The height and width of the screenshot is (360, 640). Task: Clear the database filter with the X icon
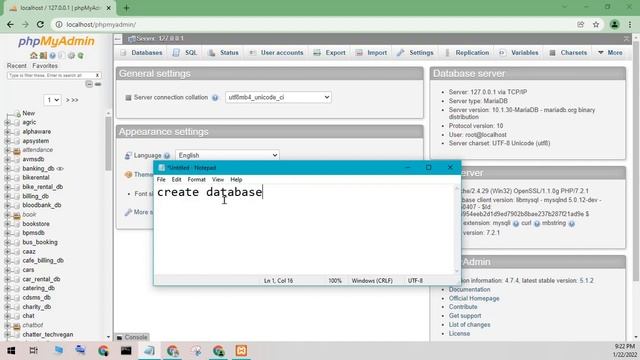tap(97, 76)
